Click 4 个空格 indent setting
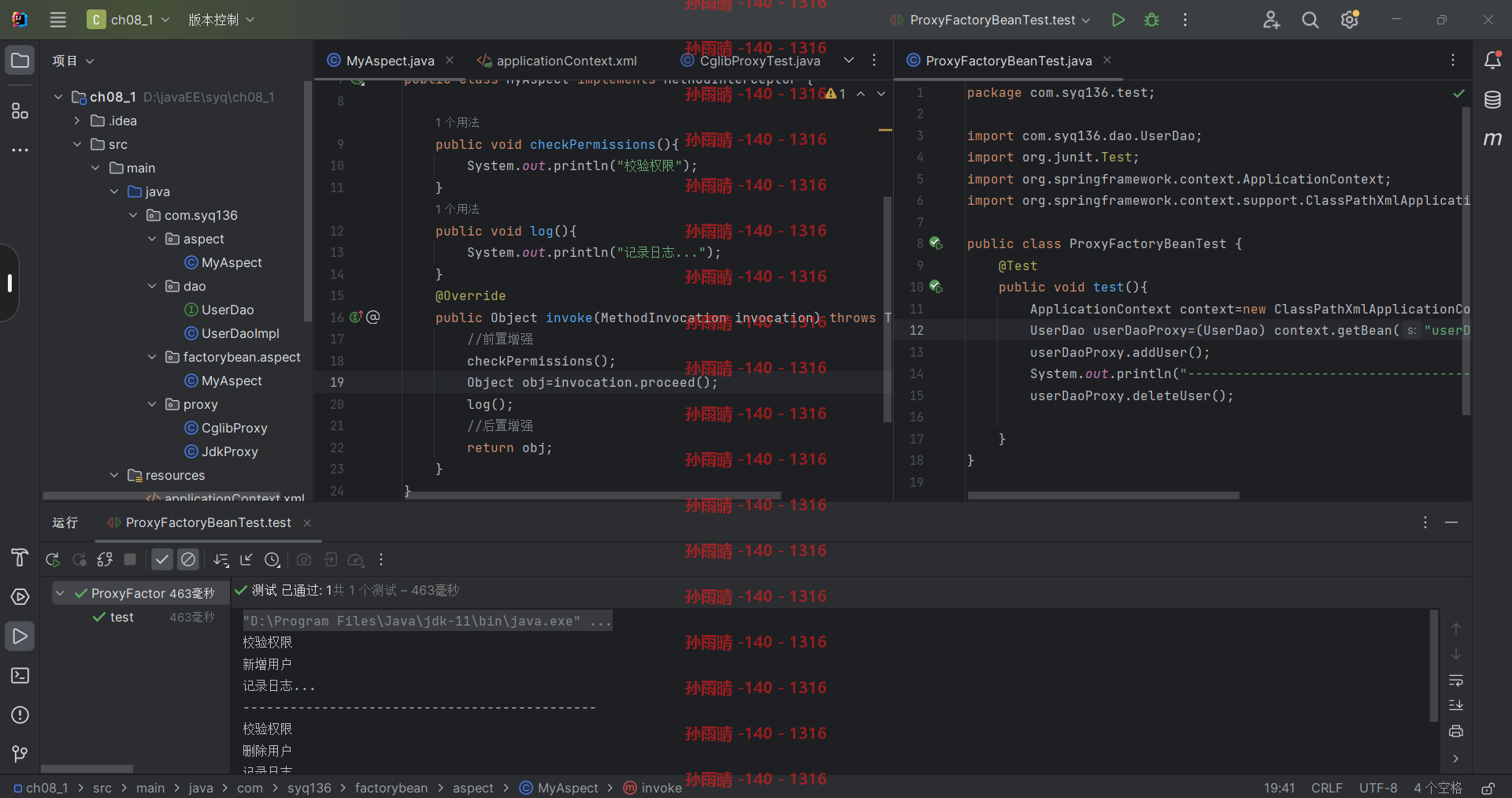Screen dimensions: 1512x798 (1438, 788)
